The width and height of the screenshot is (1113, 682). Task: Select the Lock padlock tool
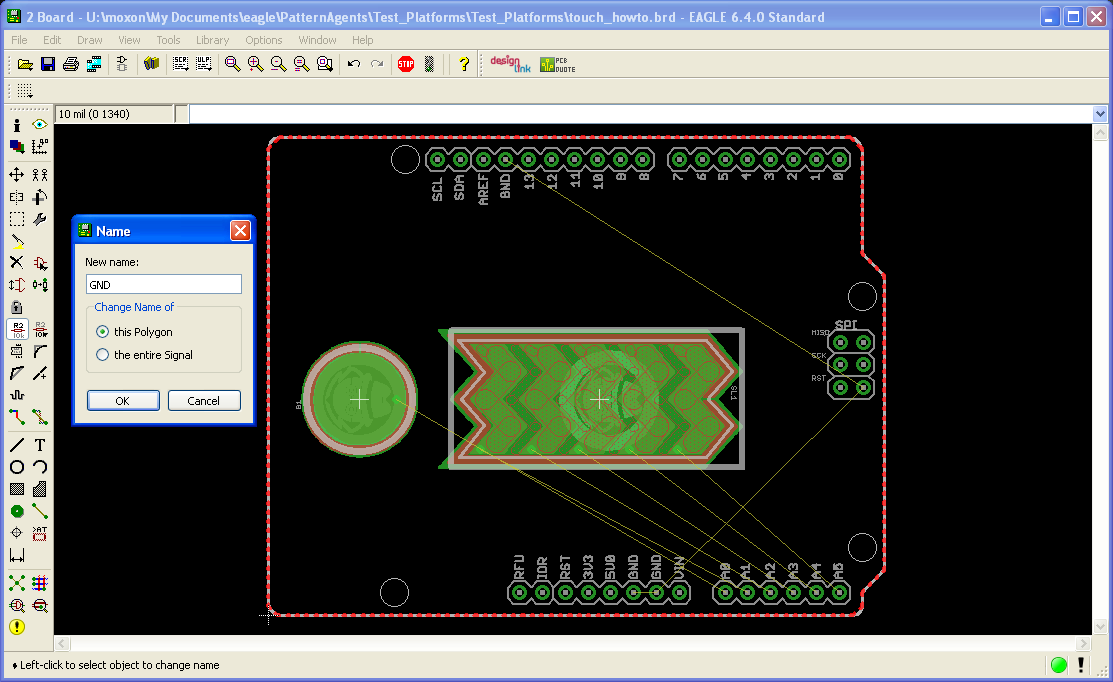pyautogui.click(x=17, y=307)
